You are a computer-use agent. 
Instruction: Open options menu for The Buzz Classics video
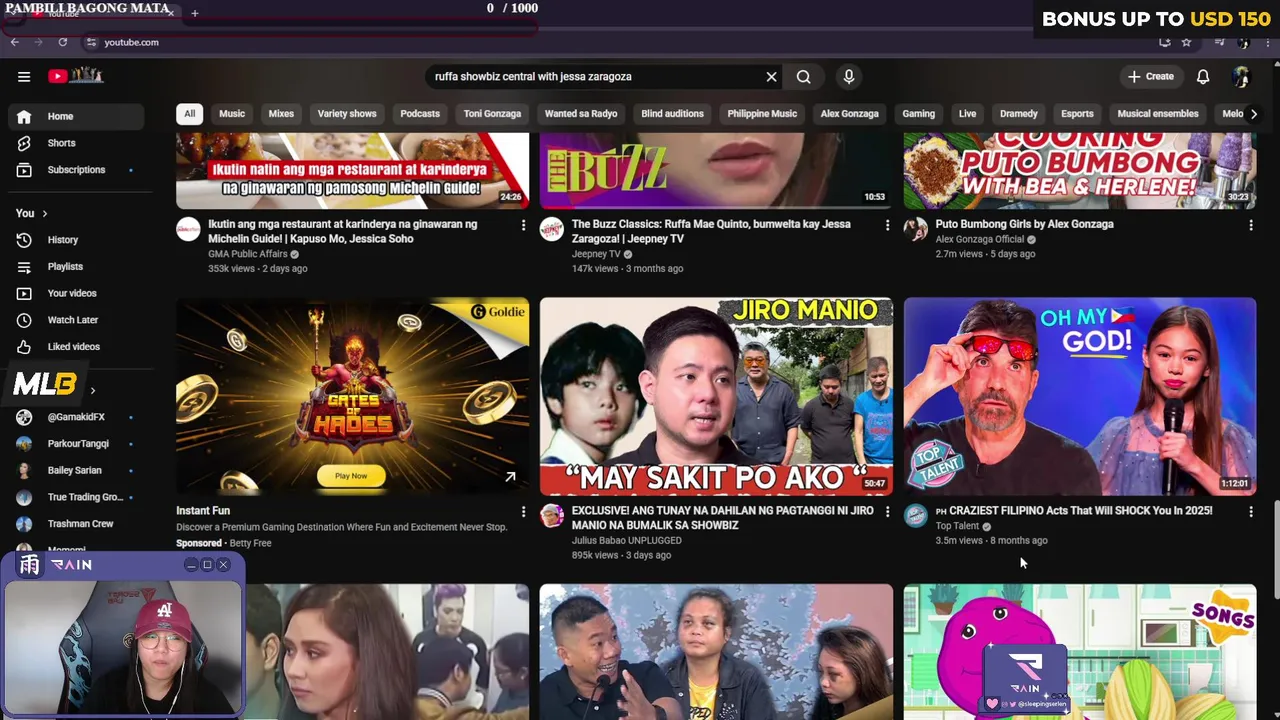pyautogui.click(x=887, y=226)
